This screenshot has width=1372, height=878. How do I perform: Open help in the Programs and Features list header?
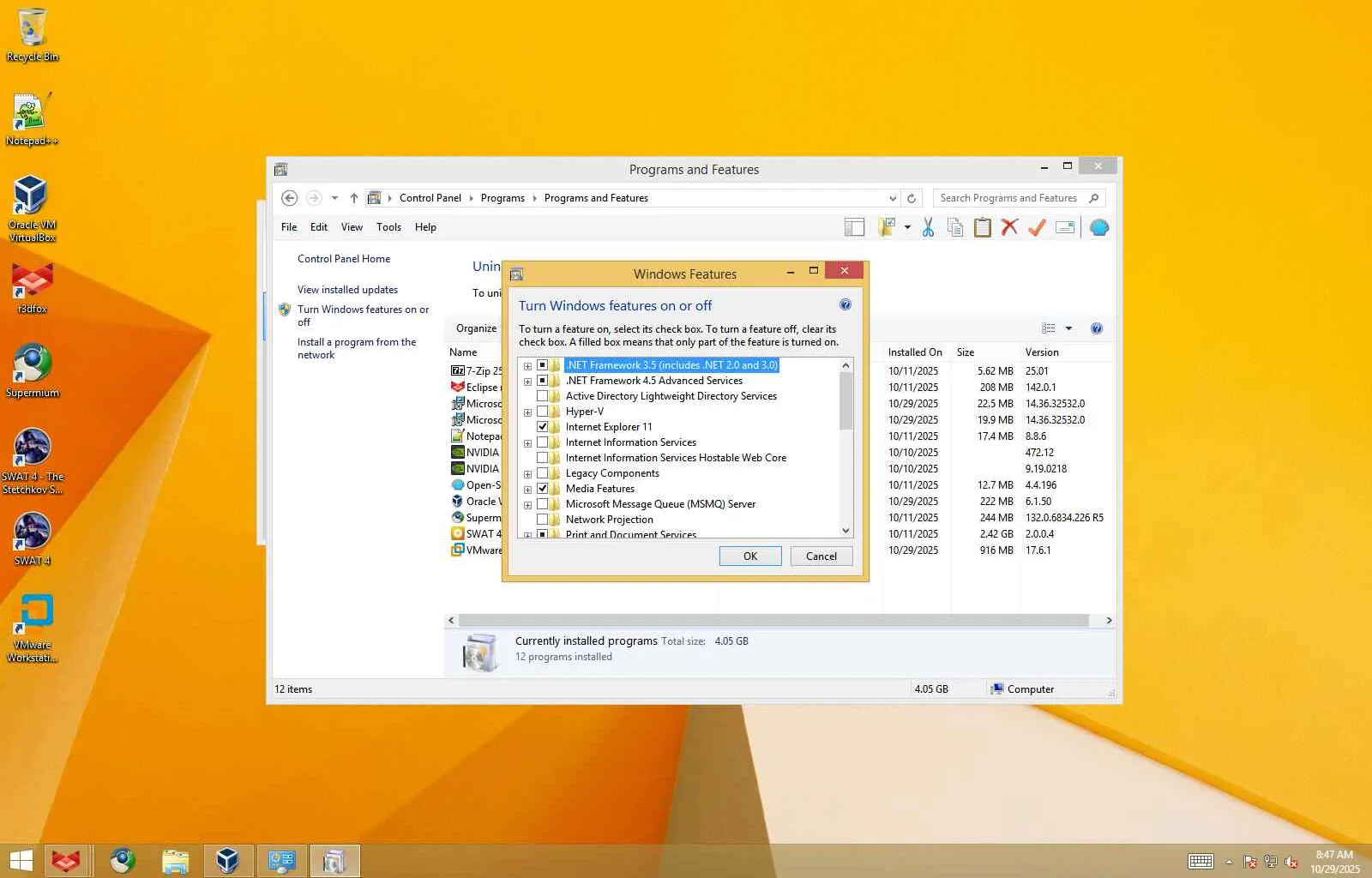pyautogui.click(x=1096, y=328)
